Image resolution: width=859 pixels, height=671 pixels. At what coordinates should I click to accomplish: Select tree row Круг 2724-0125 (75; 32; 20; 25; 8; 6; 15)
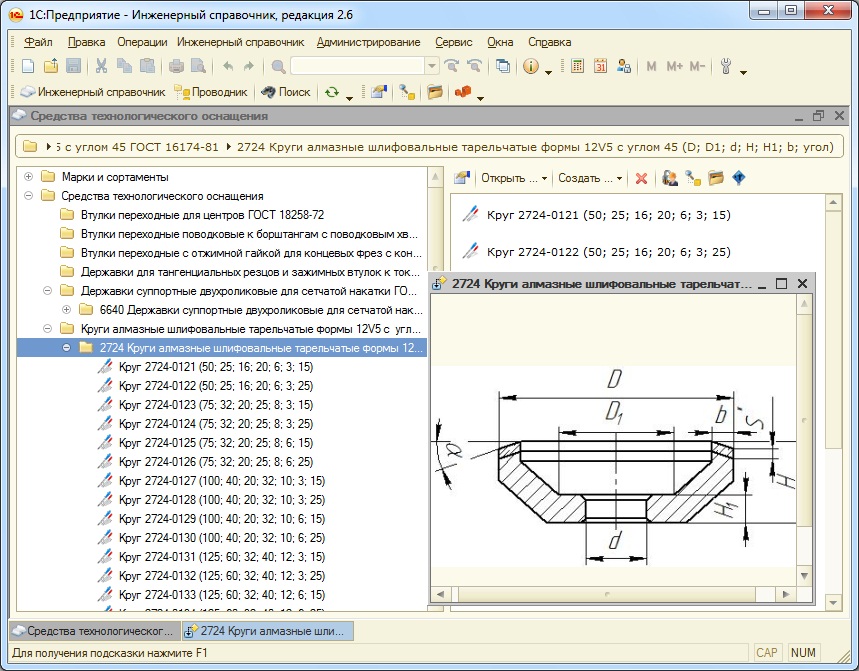point(216,443)
